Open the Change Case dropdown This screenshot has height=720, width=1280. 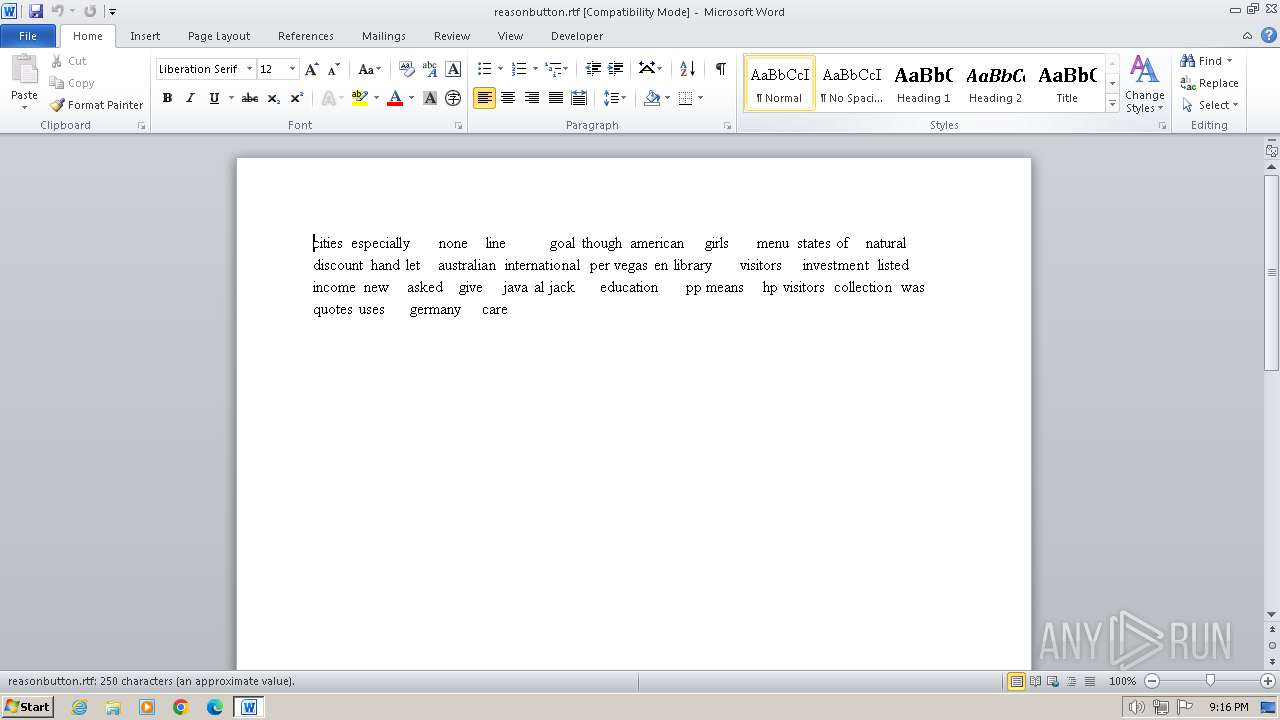point(369,69)
